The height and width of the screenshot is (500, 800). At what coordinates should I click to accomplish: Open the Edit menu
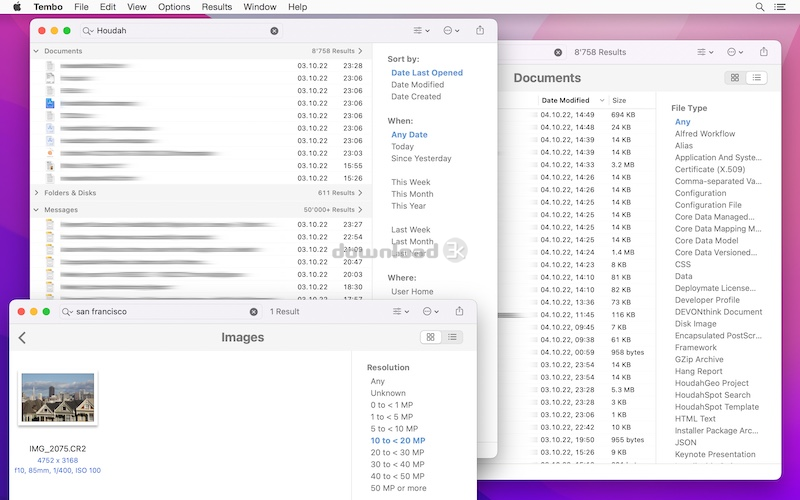[108, 7]
